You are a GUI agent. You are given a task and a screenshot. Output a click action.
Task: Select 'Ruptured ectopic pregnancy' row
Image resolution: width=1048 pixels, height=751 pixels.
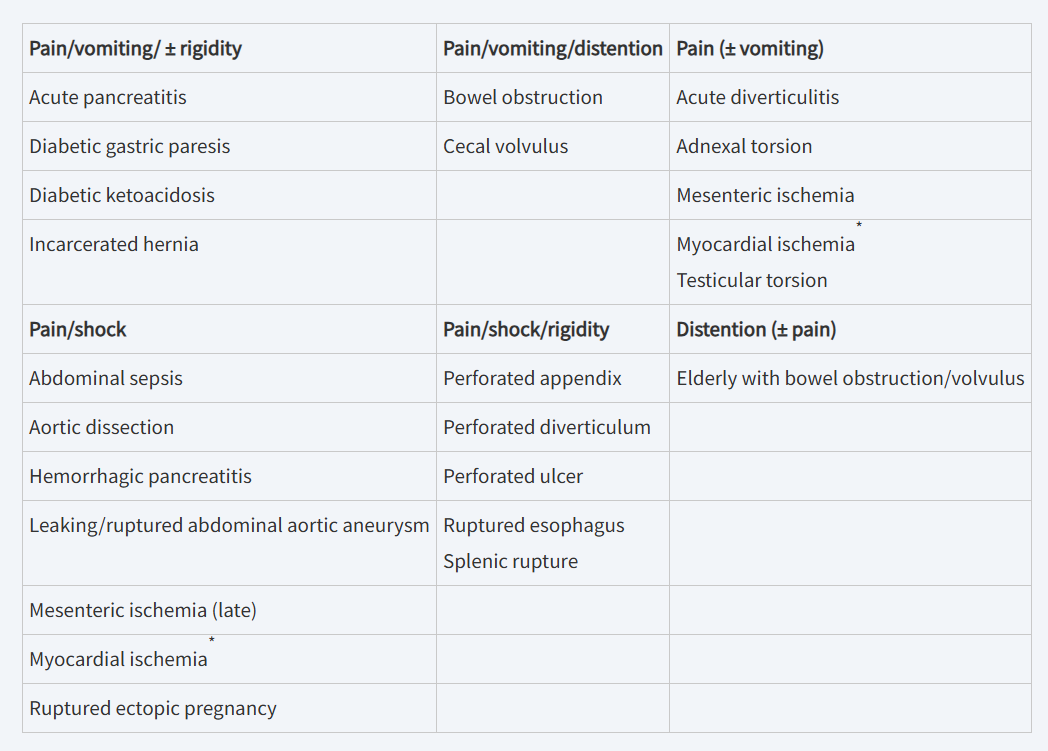[x=229, y=708]
